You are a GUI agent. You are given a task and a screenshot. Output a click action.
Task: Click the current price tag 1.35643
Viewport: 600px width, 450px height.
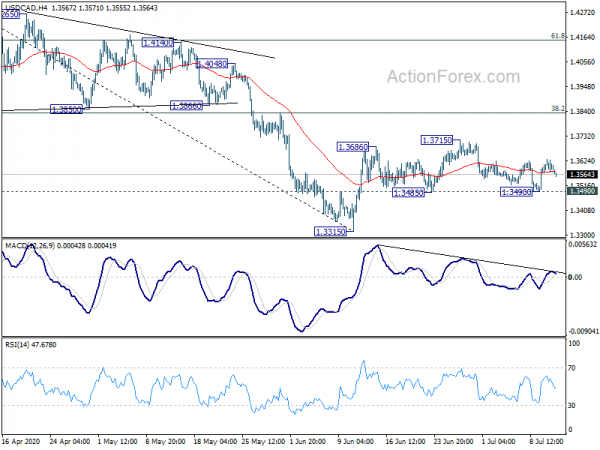pyautogui.click(x=582, y=174)
